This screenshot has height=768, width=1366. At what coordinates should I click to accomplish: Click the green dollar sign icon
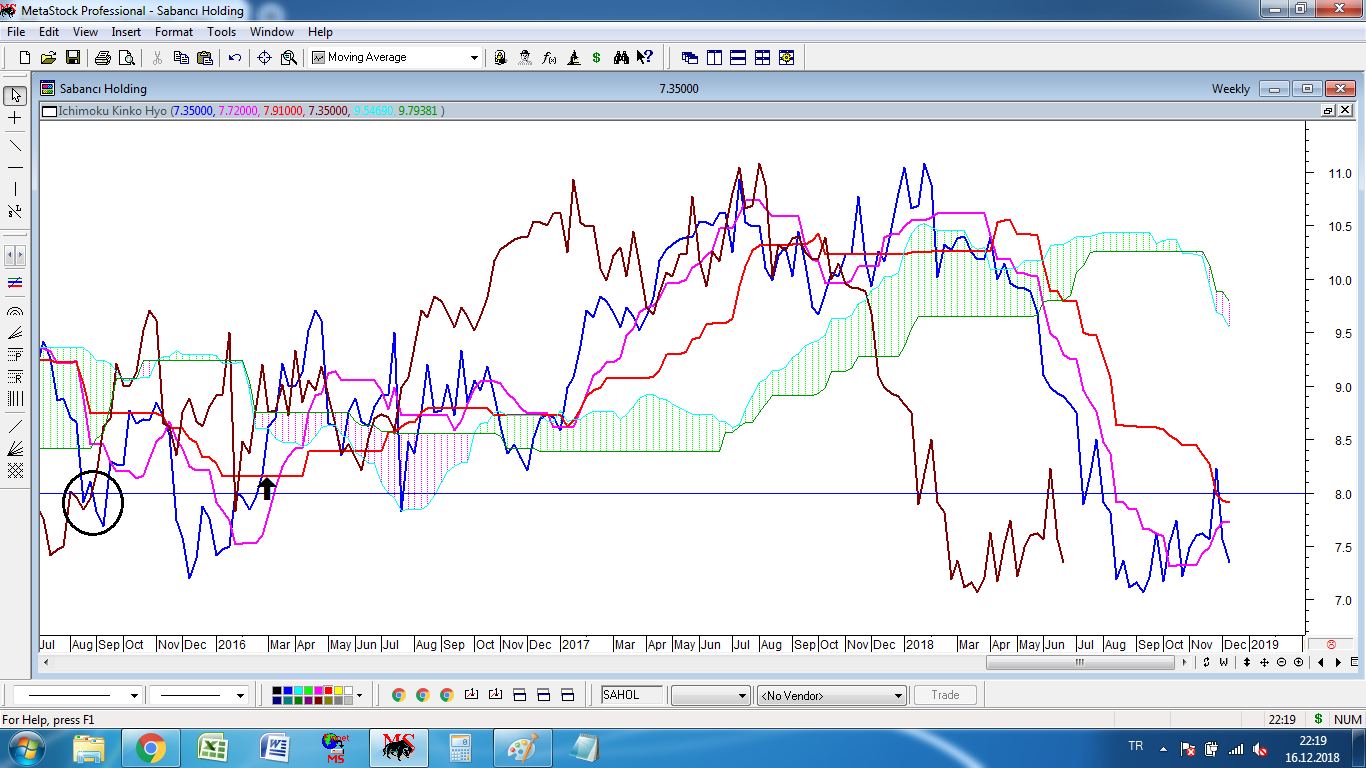pyautogui.click(x=597, y=58)
